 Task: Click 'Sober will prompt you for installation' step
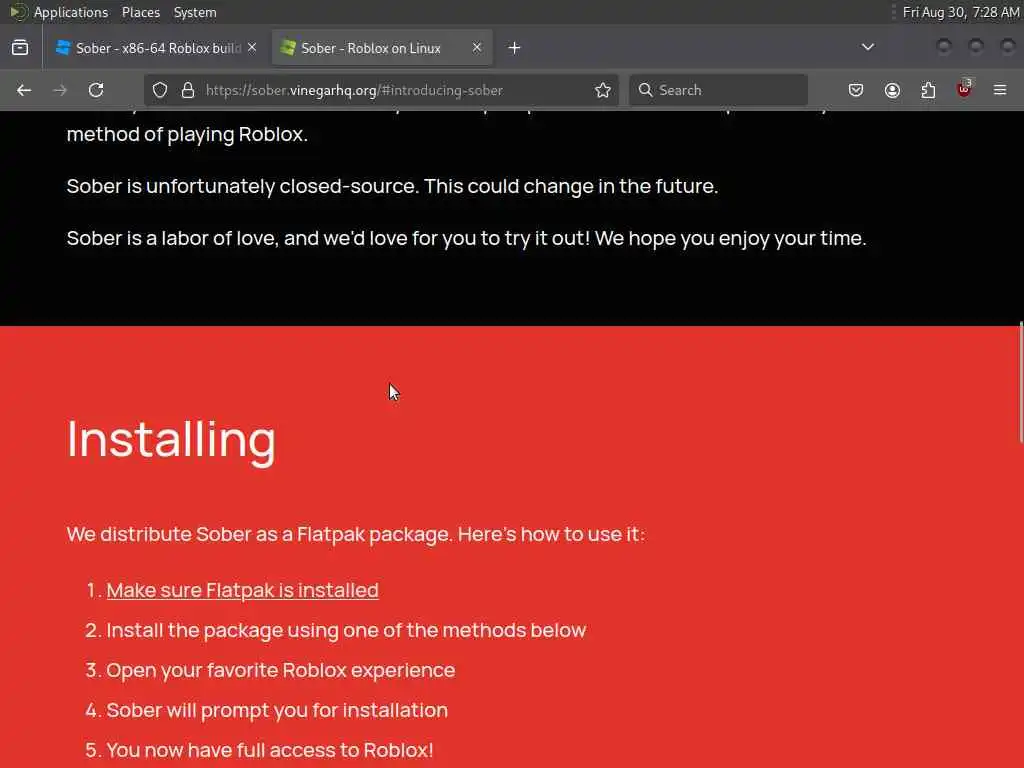(277, 710)
